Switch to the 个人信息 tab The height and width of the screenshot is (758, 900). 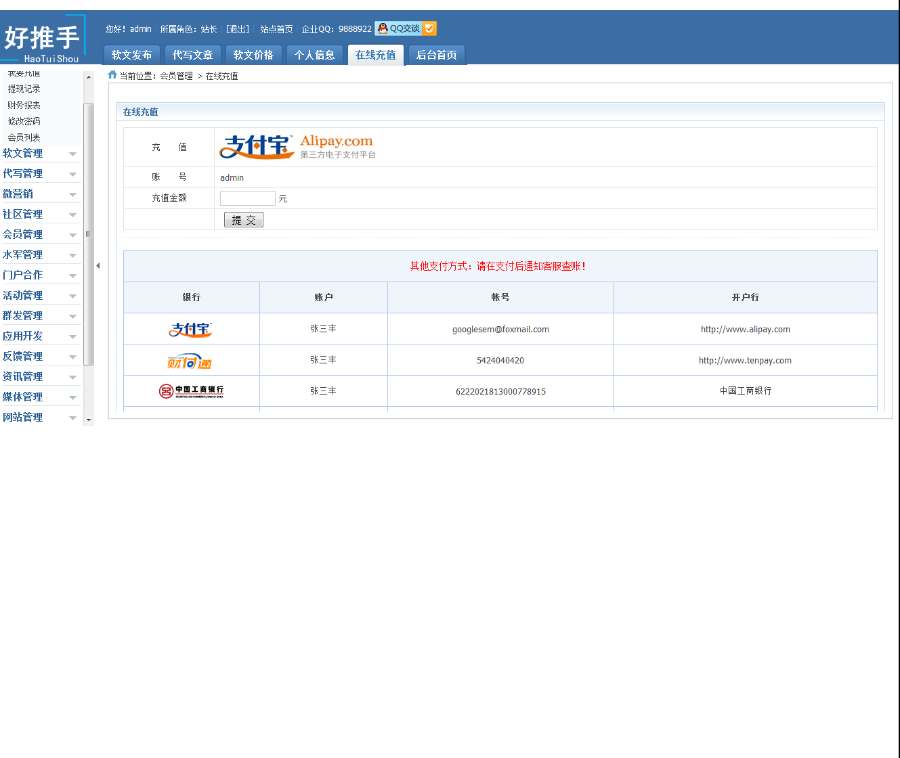(315, 55)
